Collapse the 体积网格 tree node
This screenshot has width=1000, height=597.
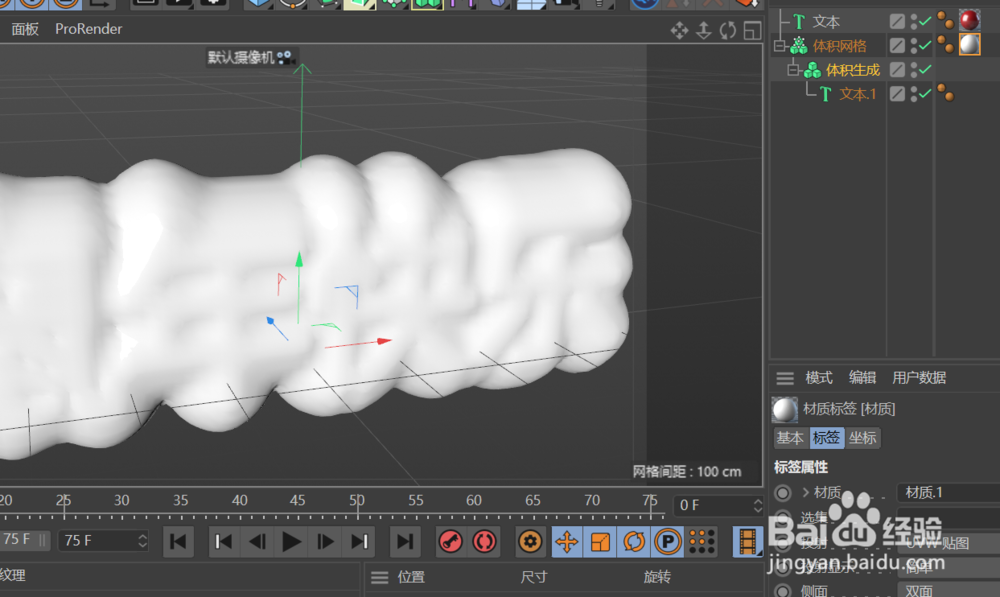point(779,46)
